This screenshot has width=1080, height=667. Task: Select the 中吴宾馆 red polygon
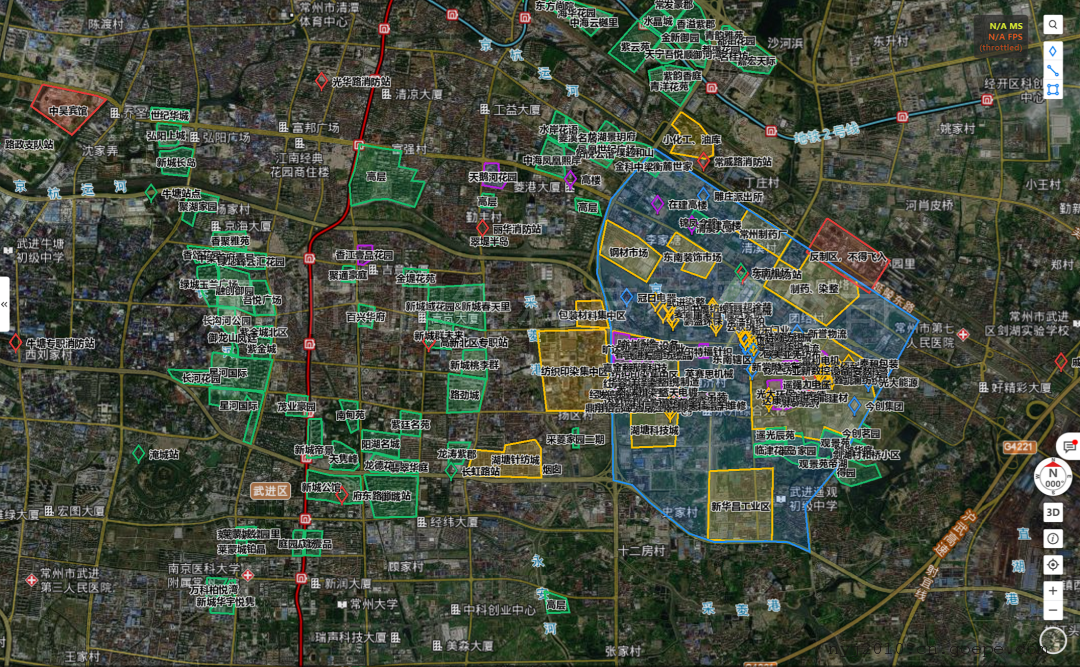67,107
